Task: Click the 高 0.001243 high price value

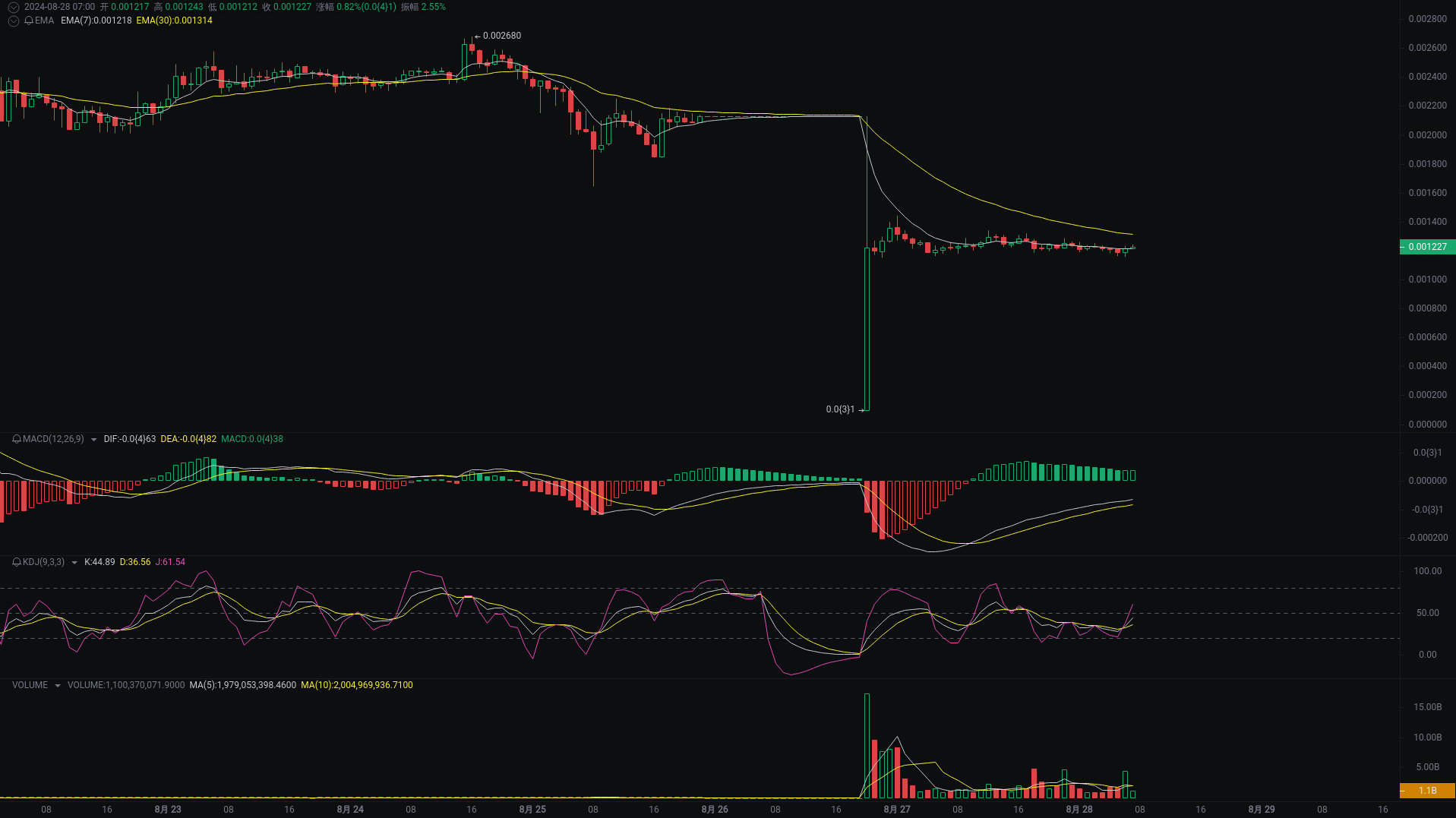Action: (178, 7)
